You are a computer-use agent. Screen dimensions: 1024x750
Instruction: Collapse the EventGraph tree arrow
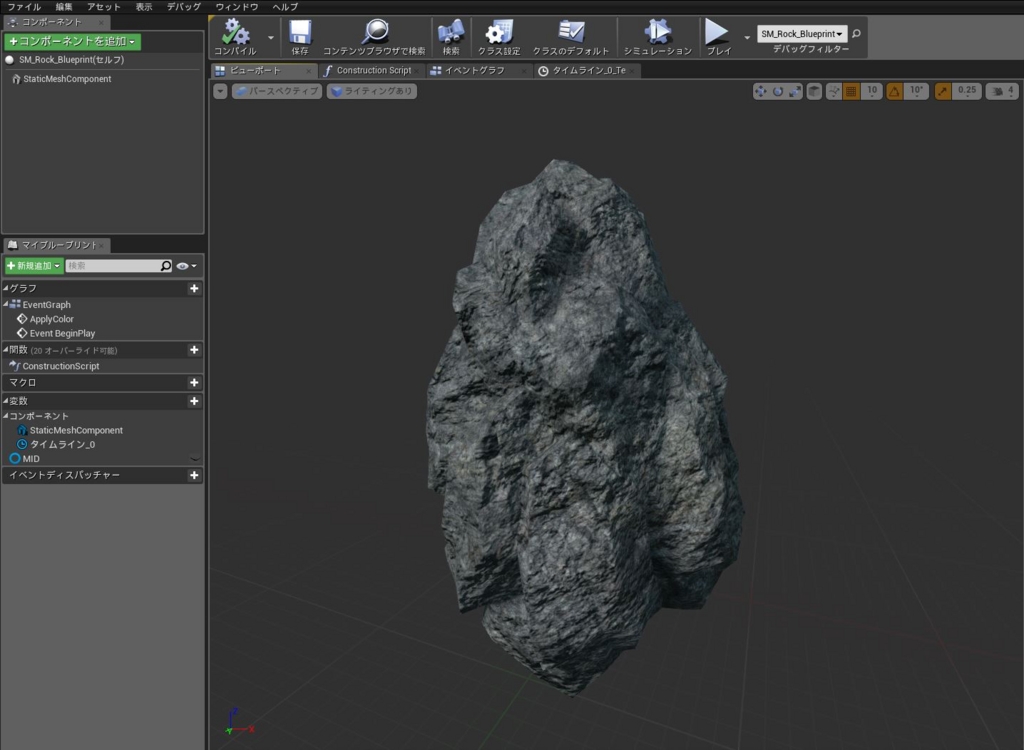[6, 304]
